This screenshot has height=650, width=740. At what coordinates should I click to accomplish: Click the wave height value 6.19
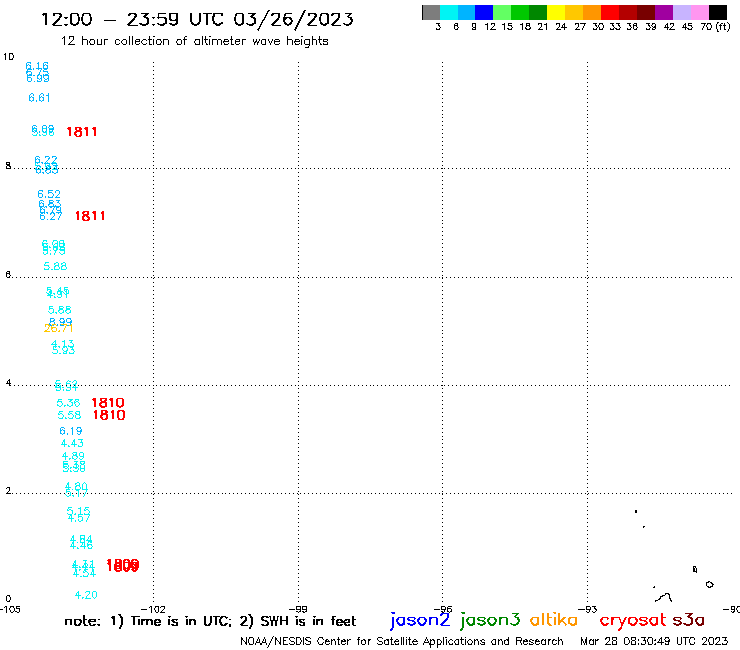71,431
